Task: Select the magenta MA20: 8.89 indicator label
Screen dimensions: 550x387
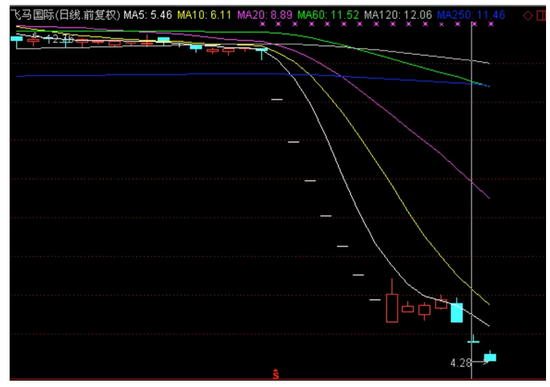Action: click(265, 15)
